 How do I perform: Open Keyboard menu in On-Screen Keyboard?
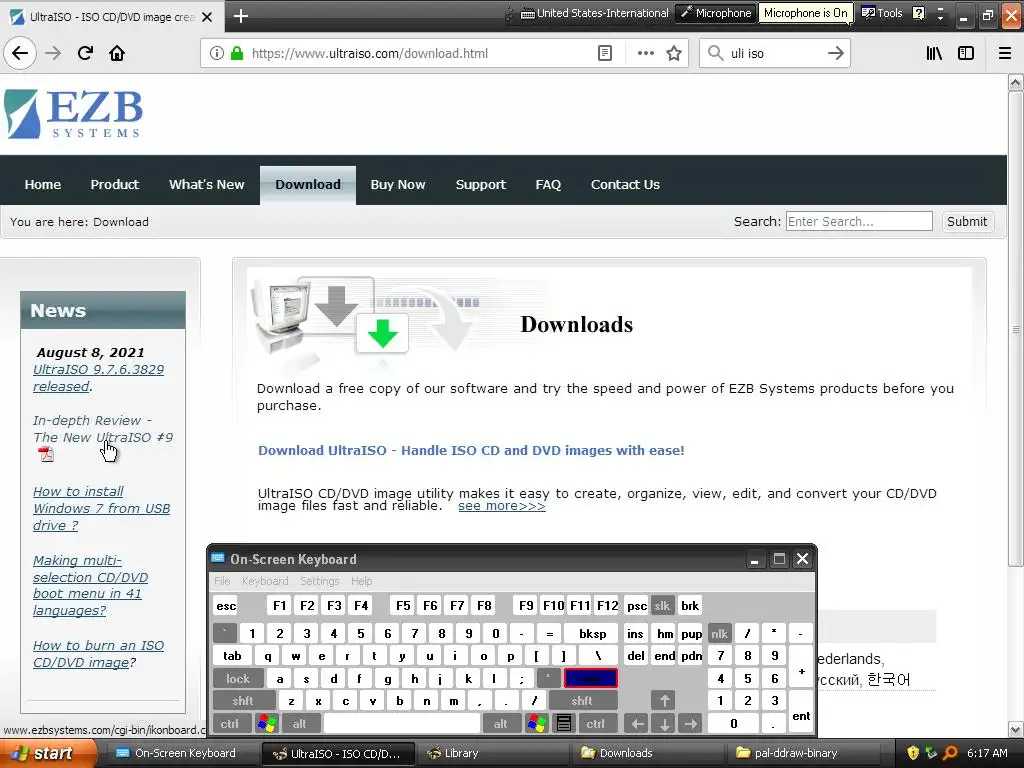264,581
